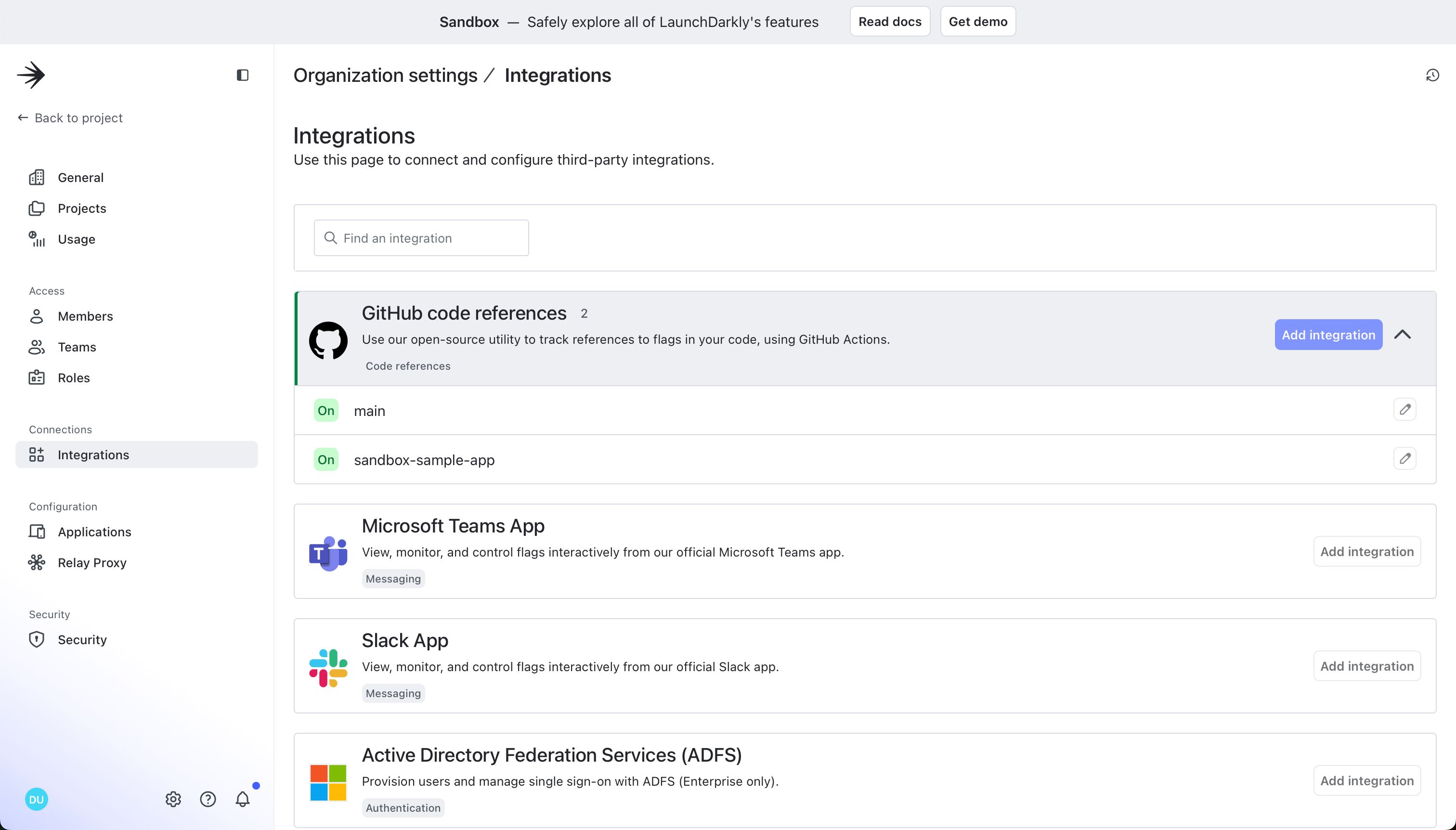Click the Authentication tag under ADFS

[403, 808]
